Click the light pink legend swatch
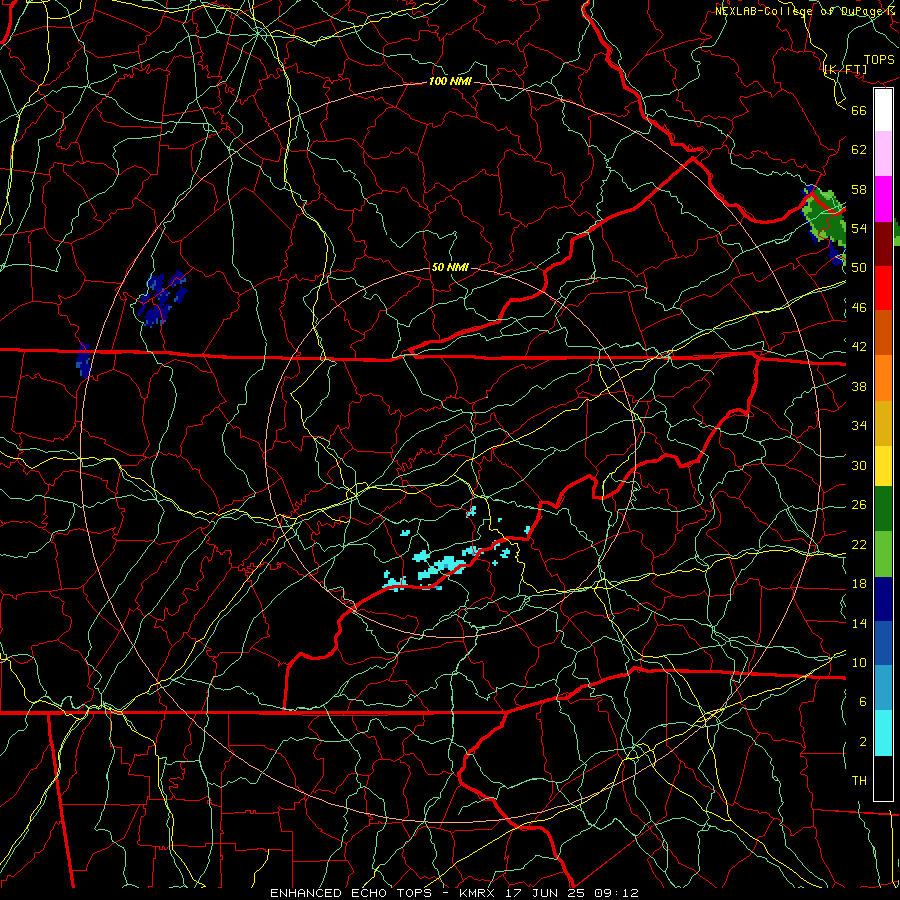The image size is (900, 900). click(x=883, y=154)
